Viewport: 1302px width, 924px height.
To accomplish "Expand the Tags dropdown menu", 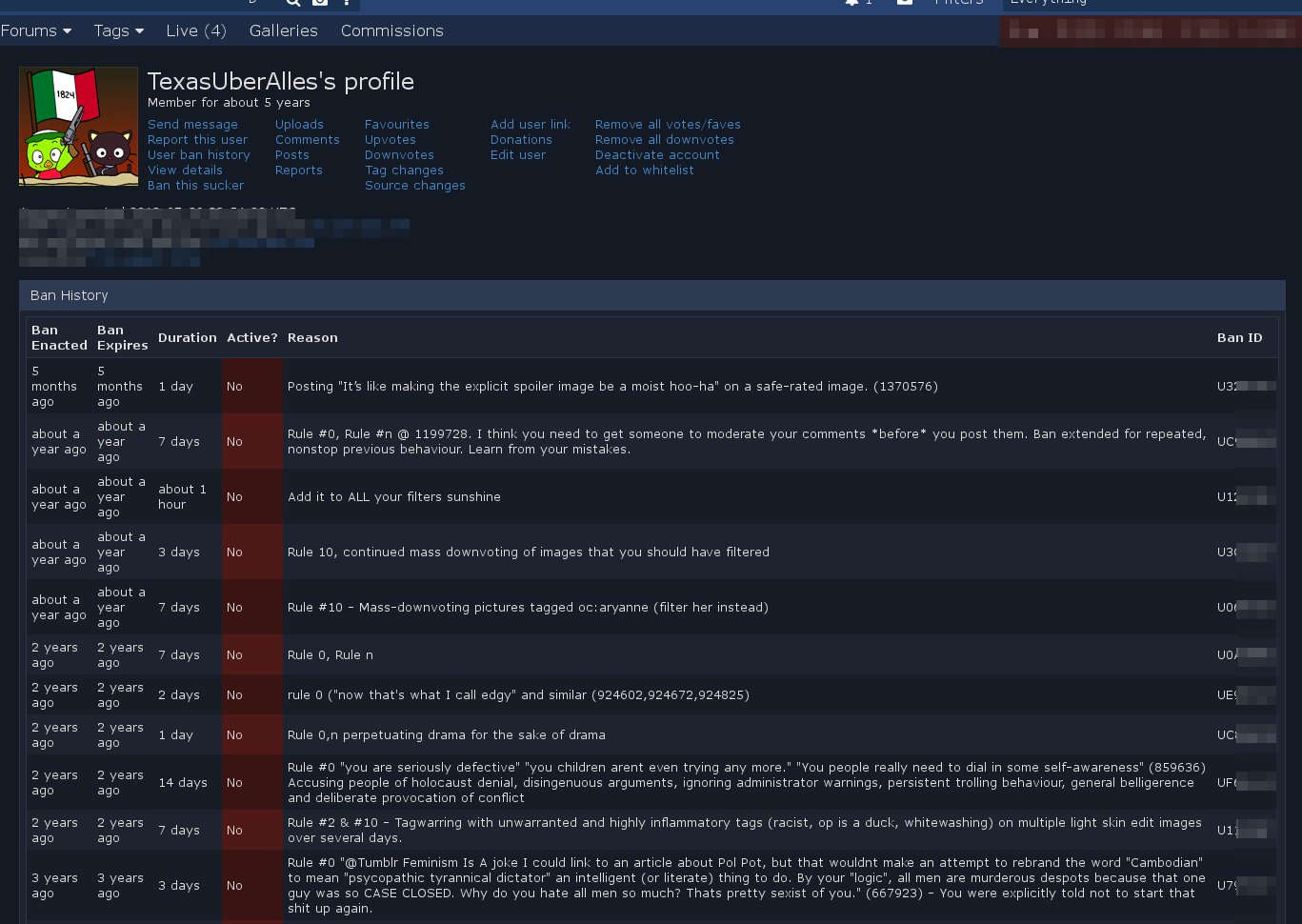I will [x=118, y=30].
